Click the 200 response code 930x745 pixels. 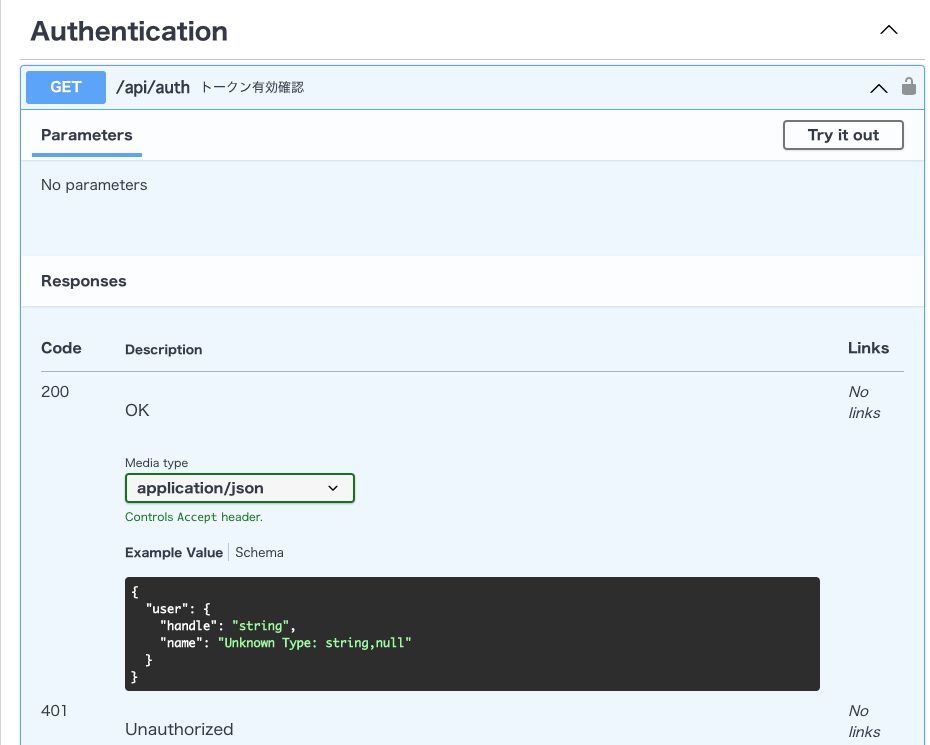tap(55, 392)
